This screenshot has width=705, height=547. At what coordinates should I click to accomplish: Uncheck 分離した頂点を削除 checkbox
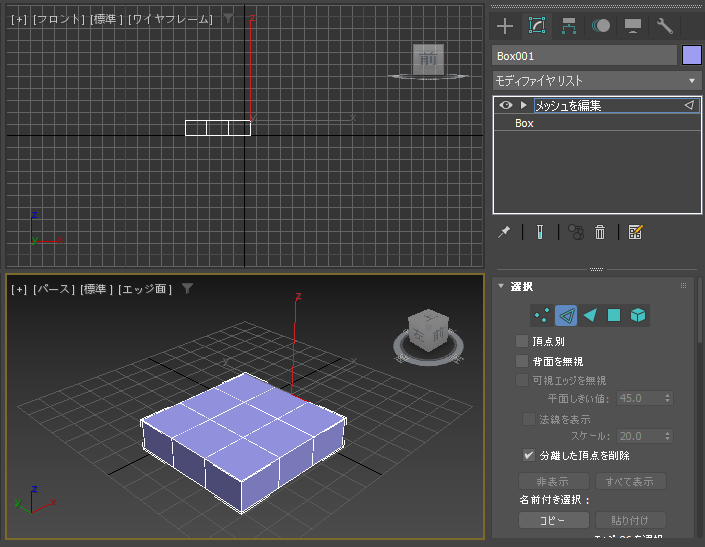tap(529, 455)
